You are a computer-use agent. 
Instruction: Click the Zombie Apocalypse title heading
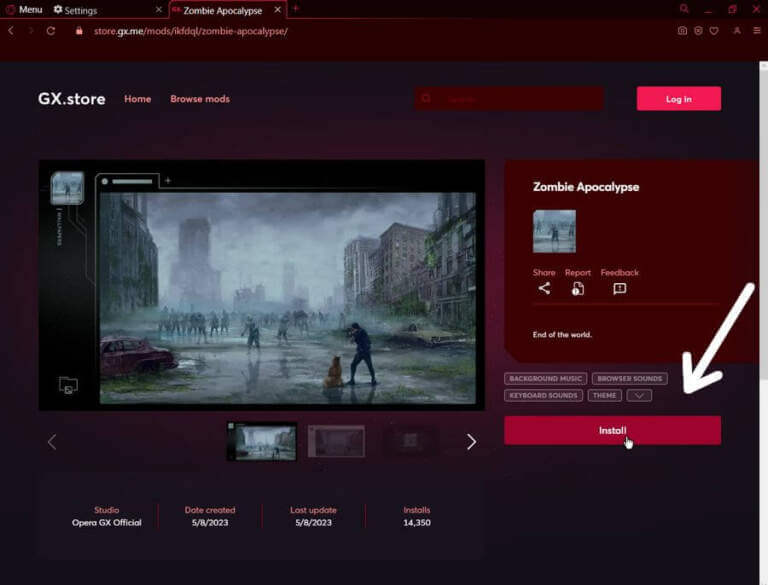coord(586,187)
